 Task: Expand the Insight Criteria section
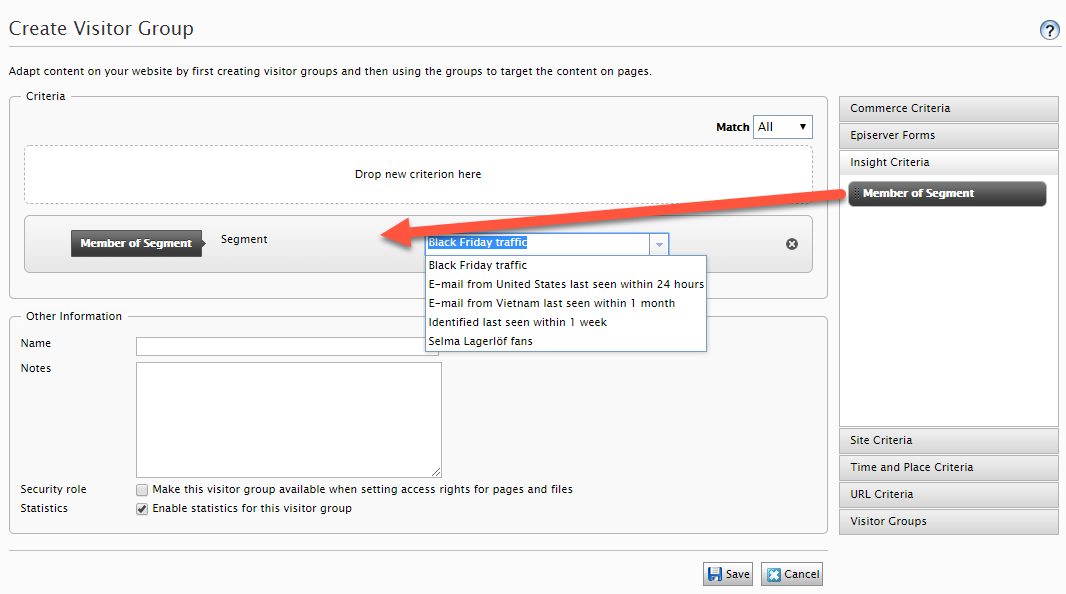(946, 162)
